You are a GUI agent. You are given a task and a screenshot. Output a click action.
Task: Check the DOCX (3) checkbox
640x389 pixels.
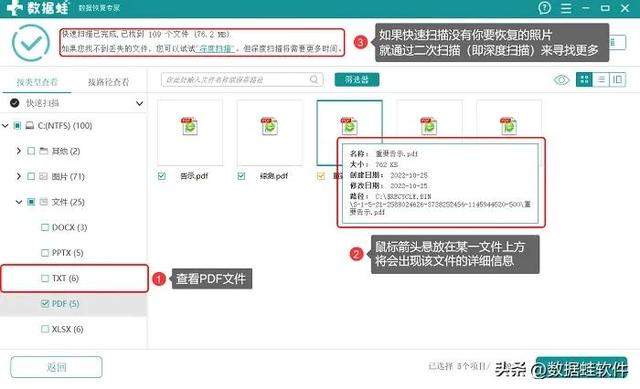click(45, 227)
